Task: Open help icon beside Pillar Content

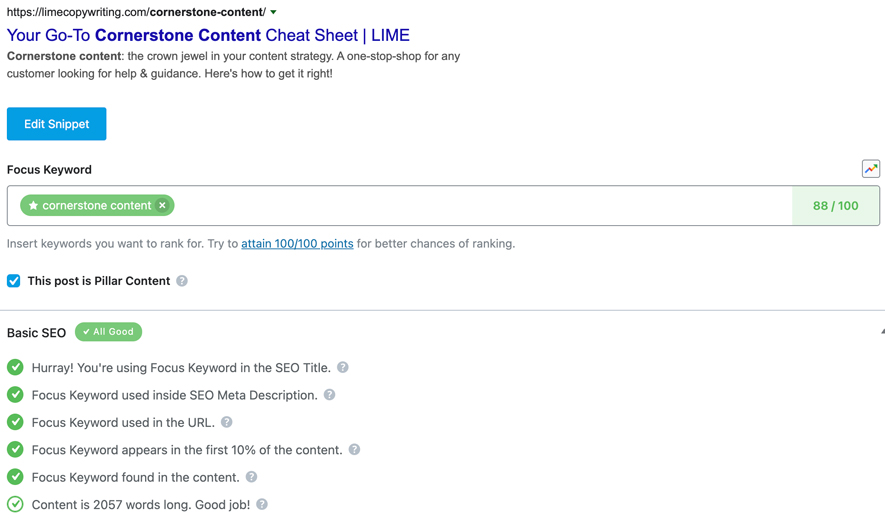Action: click(182, 281)
